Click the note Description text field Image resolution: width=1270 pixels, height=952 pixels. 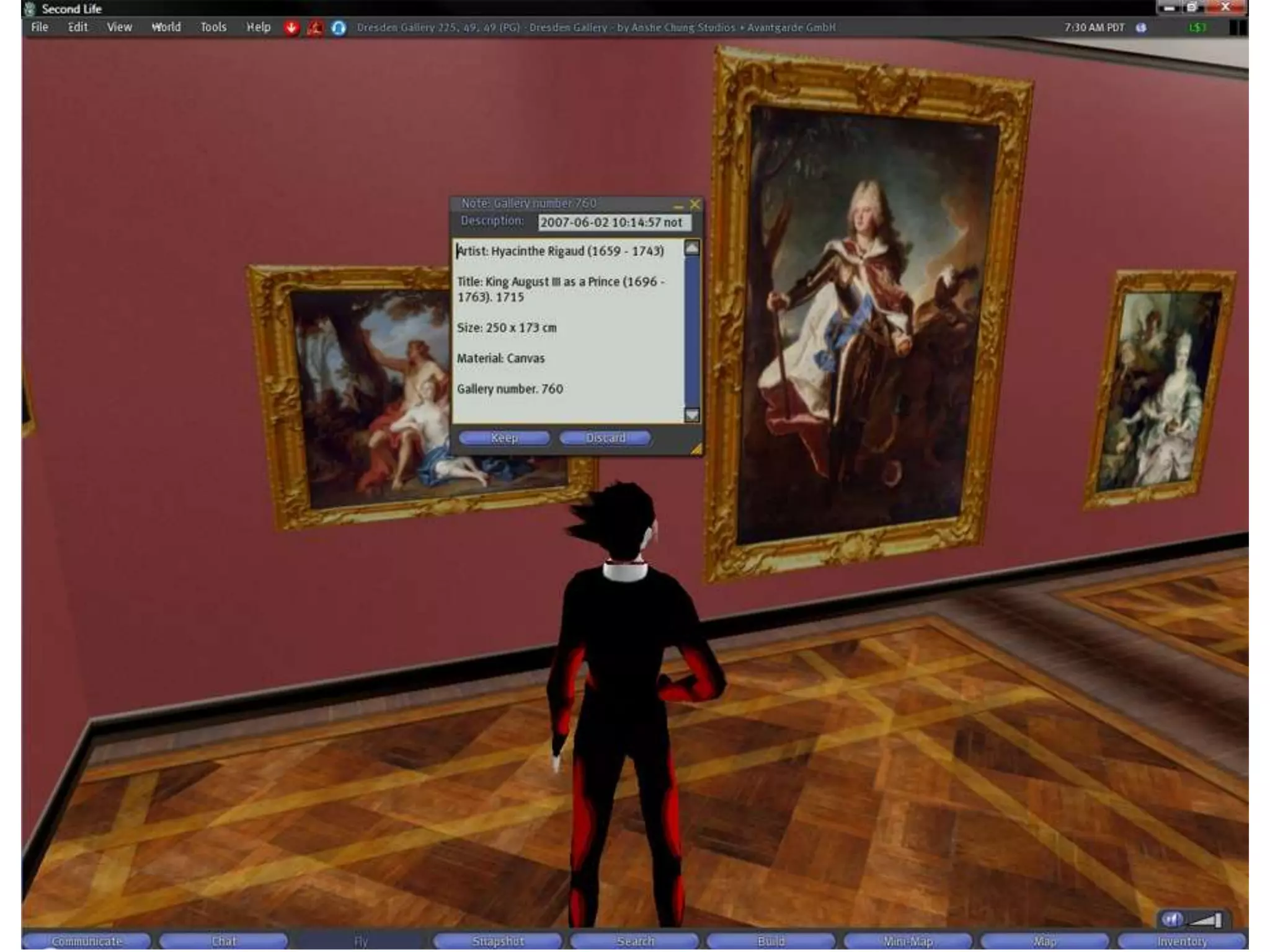tap(614, 223)
